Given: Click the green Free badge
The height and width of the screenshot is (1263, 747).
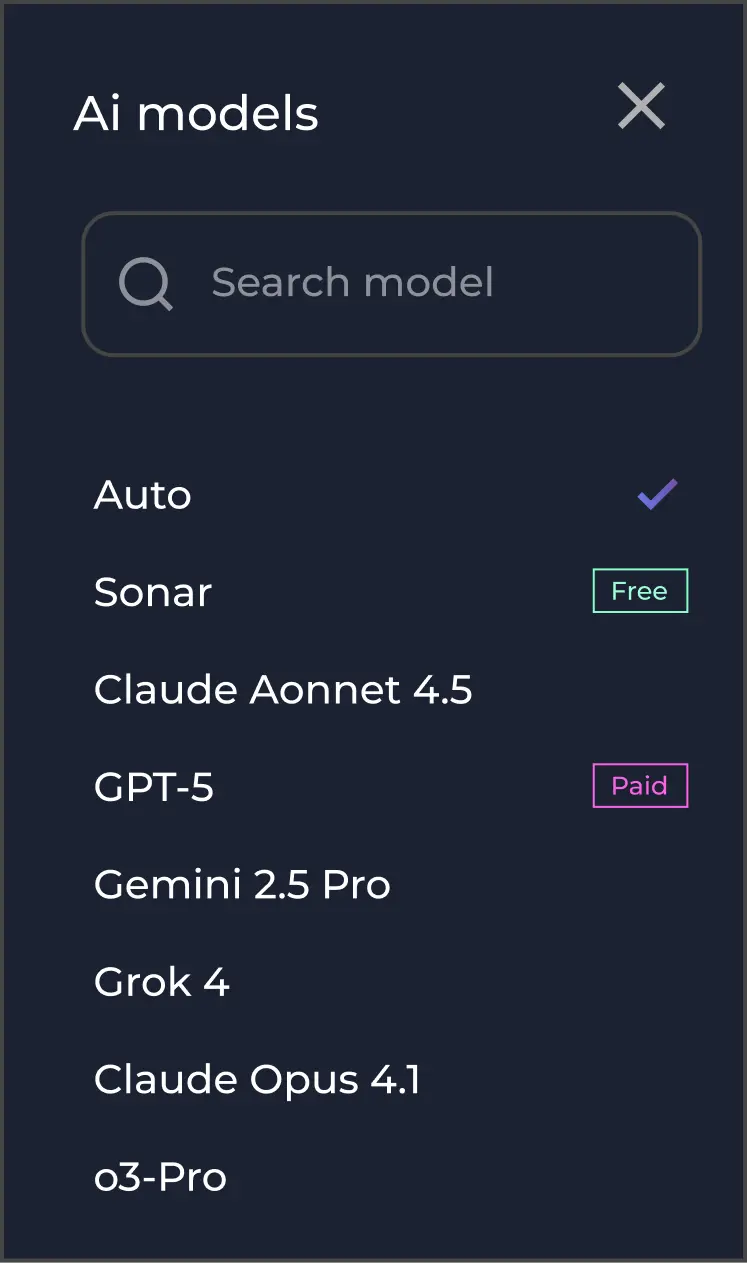Looking at the screenshot, I should click(x=640, y=591).
